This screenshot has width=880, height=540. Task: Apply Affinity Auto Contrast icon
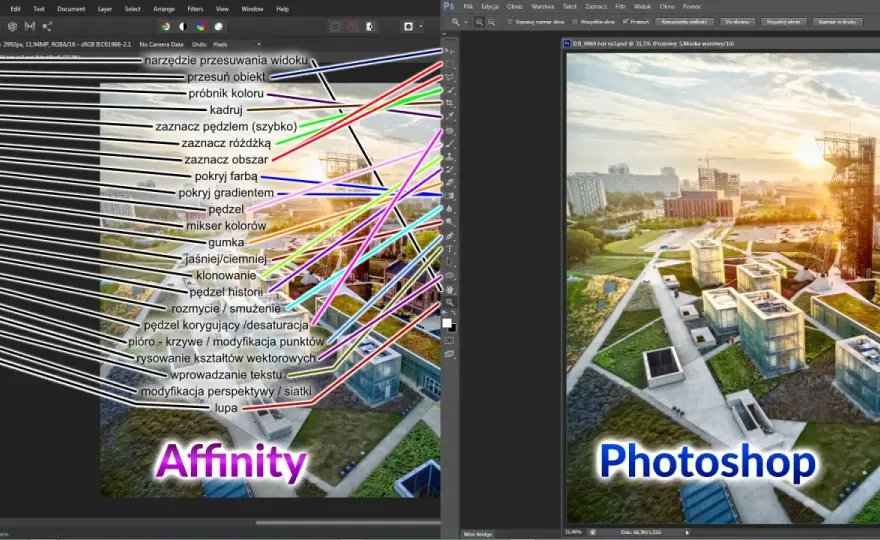point(183,26)
